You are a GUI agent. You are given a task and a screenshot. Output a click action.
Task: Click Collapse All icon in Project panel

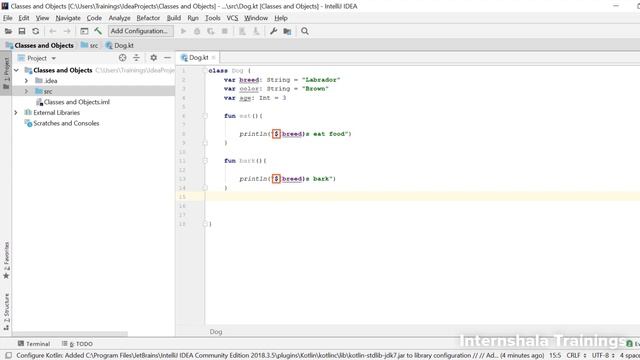pos(136,58)
